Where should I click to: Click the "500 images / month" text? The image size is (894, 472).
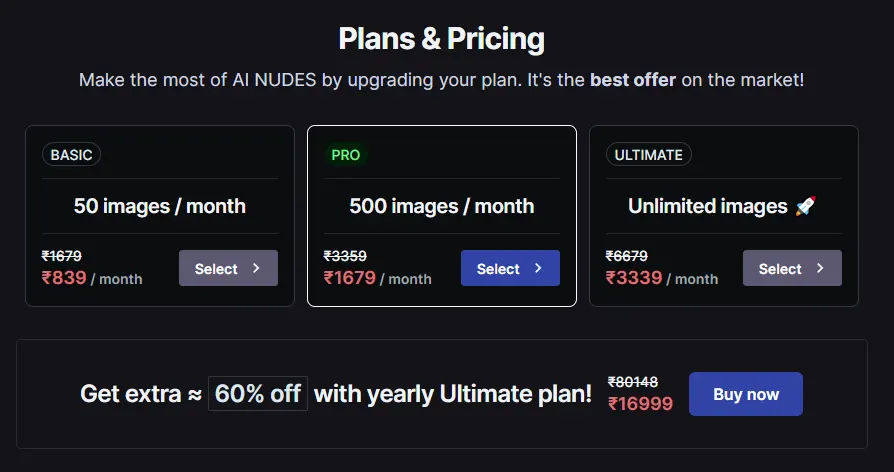coord(442,206)
